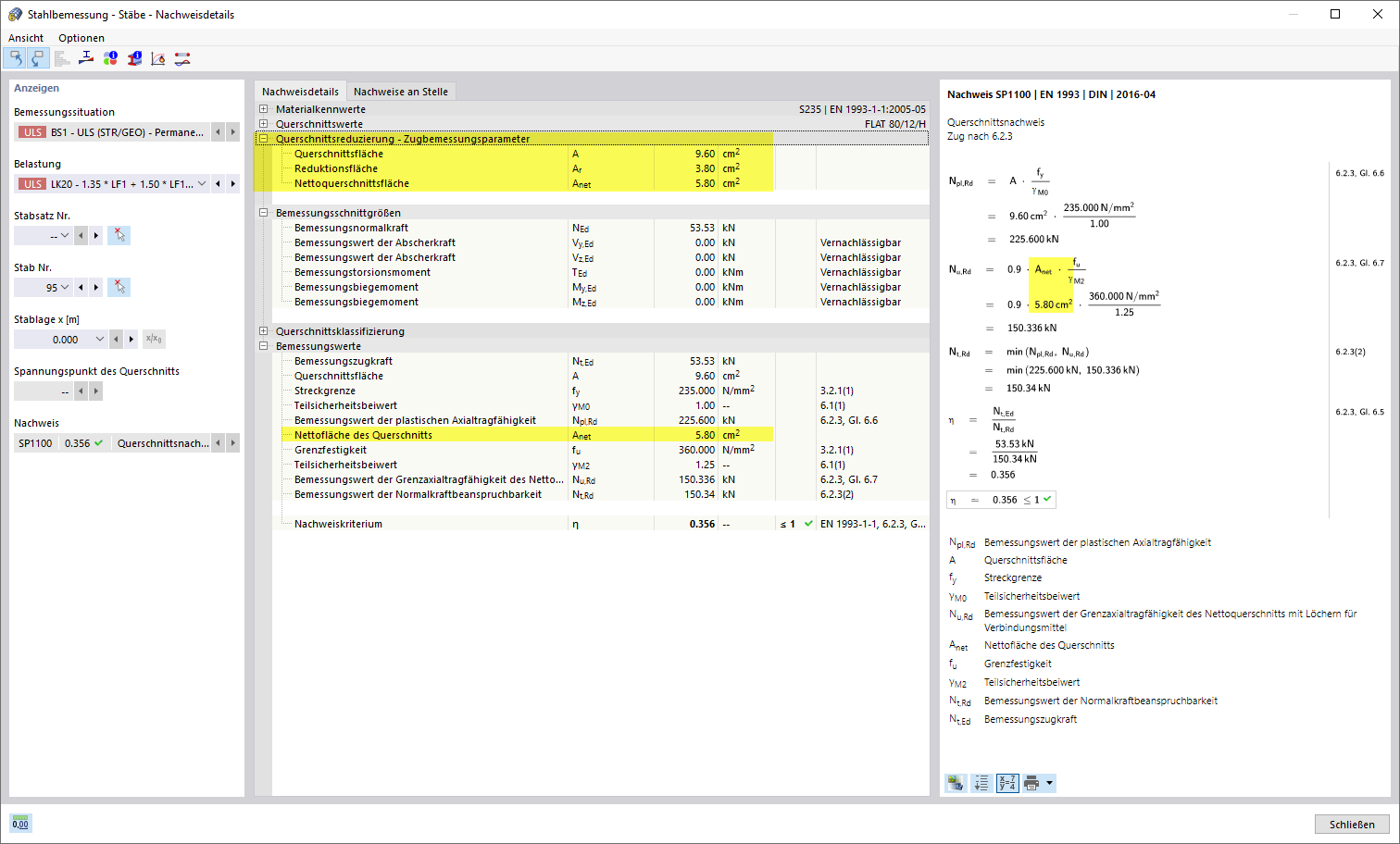Go to next Belastung load combination
This screenshot has height=844, width=1400.
[x=233, y=183]
